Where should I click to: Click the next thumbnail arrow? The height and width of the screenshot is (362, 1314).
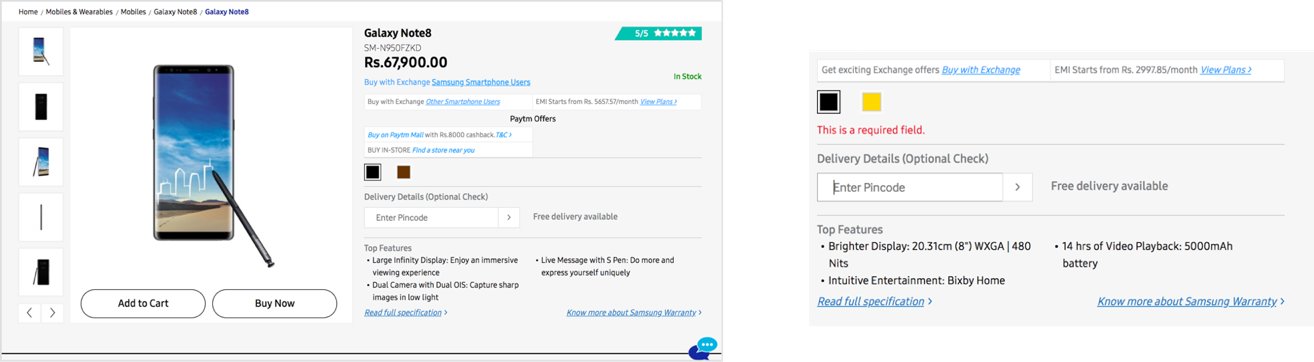coord(53,313)
